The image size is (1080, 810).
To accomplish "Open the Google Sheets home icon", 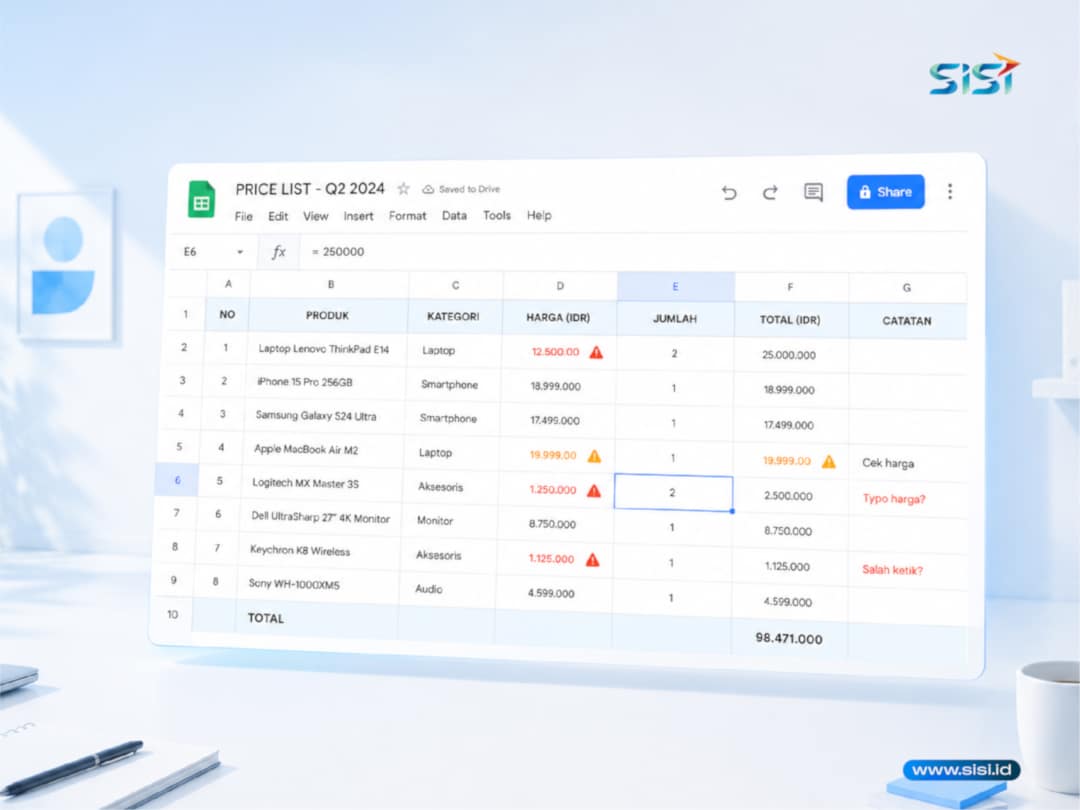I will click(x=201, y=199).
